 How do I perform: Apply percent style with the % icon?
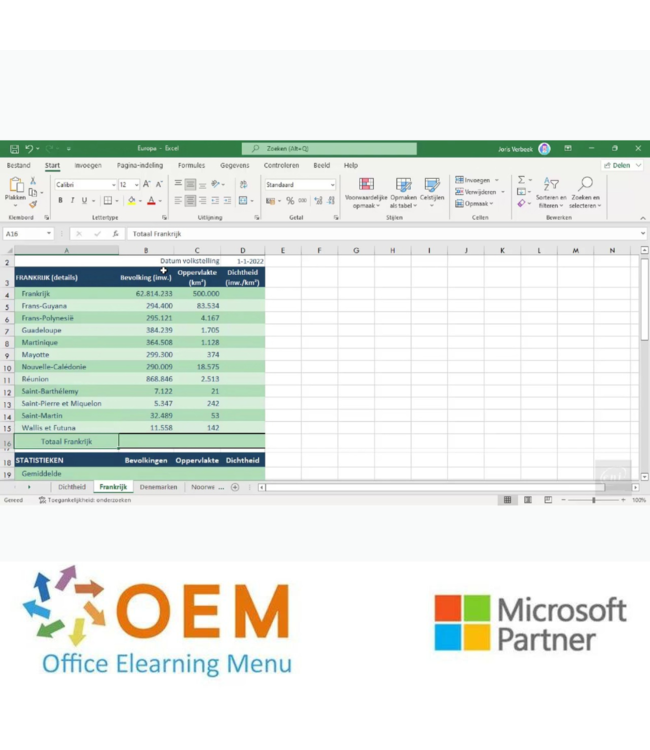tap(290, 201)
